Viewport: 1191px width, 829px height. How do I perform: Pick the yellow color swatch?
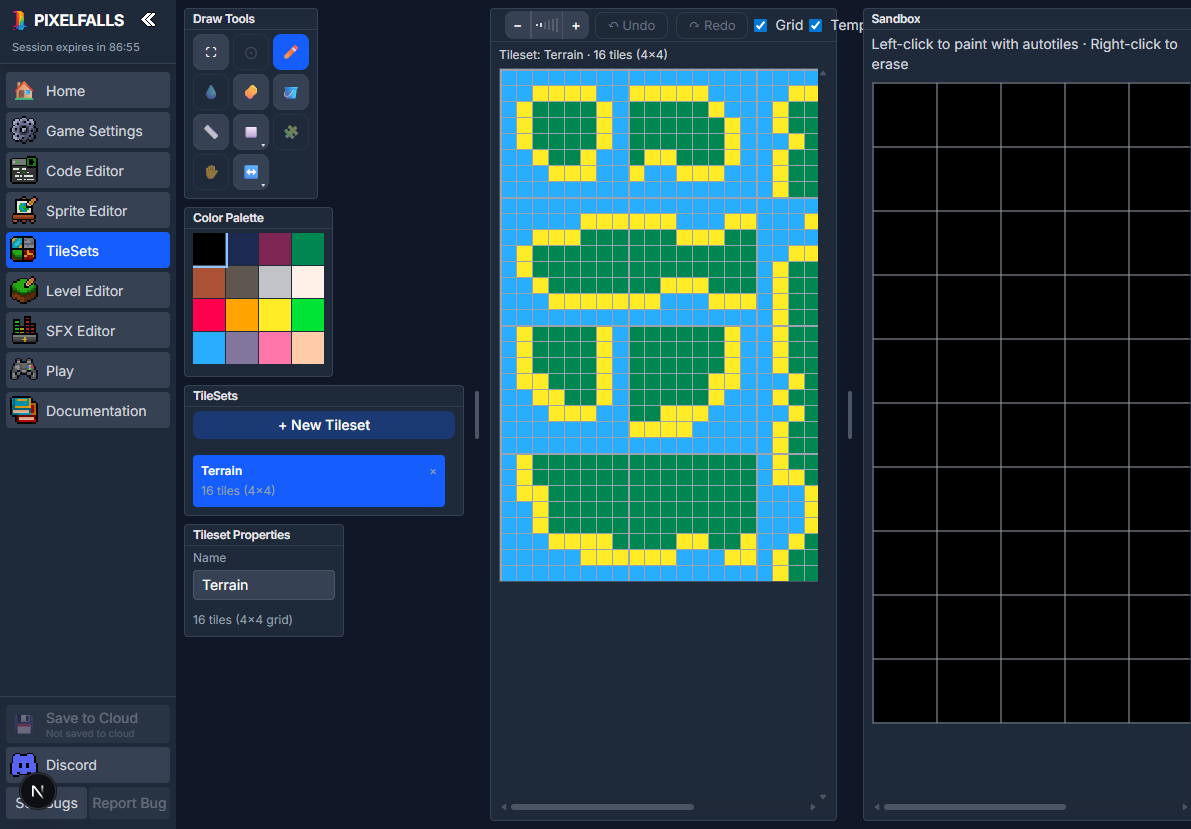point(275,315)
